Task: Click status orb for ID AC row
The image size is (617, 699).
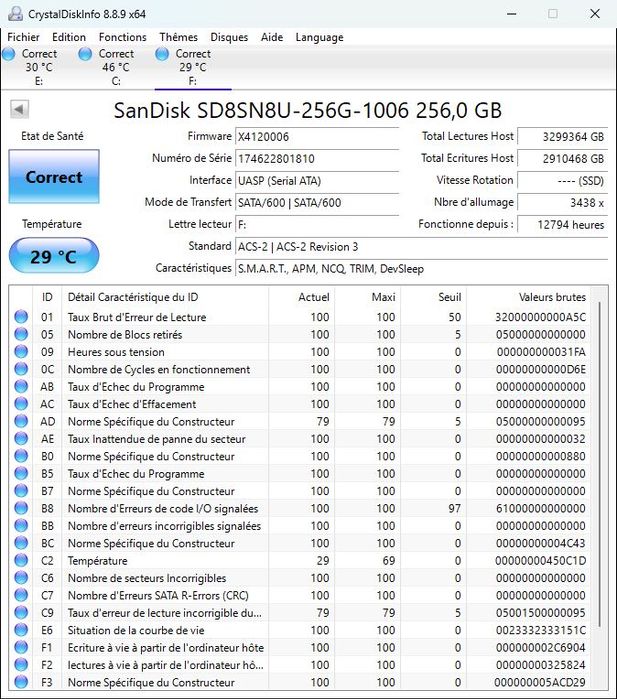Action: click(21, 403)
